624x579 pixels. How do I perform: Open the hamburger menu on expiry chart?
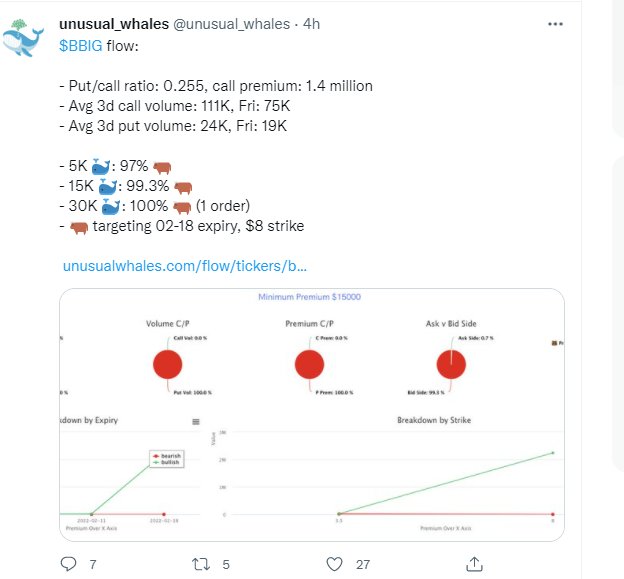[x=196, y=422]
